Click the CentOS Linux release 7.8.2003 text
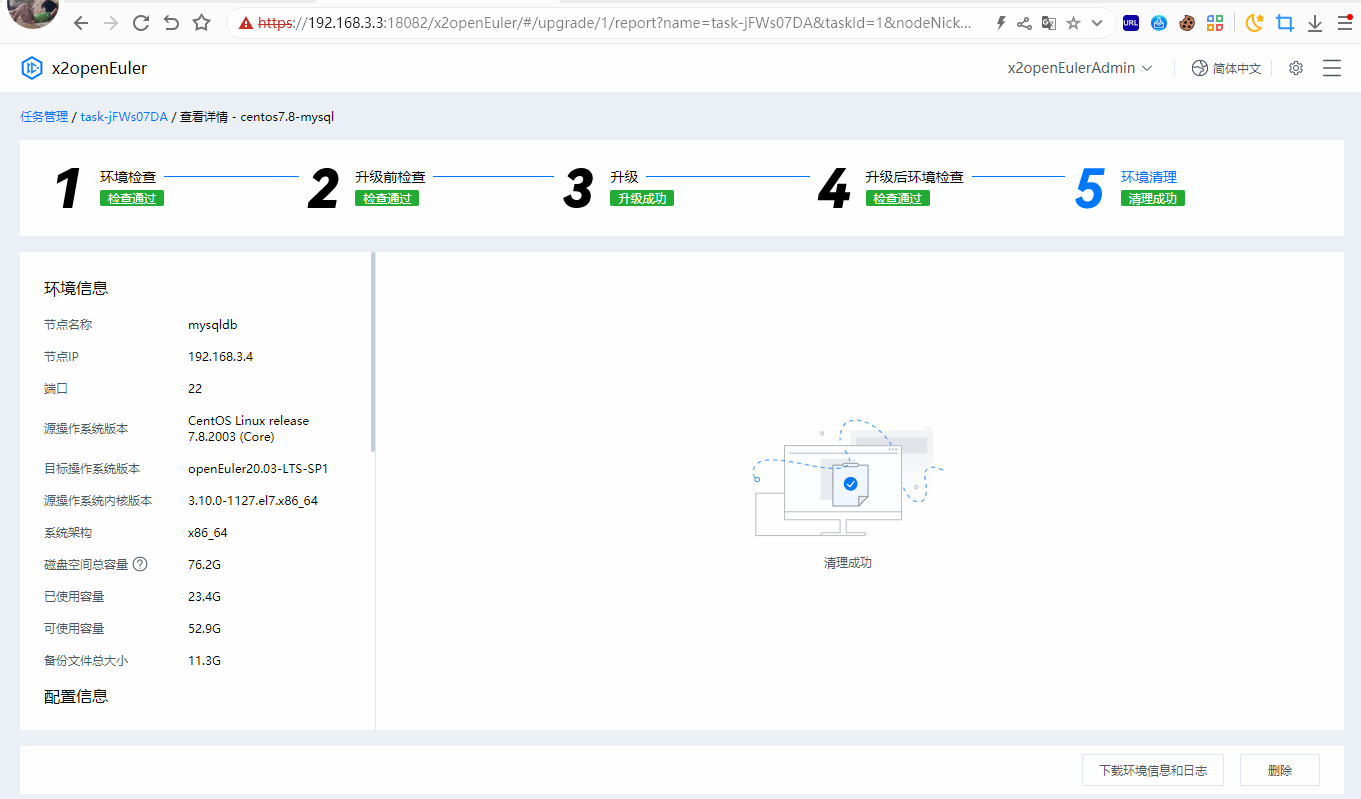This screenshot has height=799, width=1361. pyautogui.click(x=249, y=429)
